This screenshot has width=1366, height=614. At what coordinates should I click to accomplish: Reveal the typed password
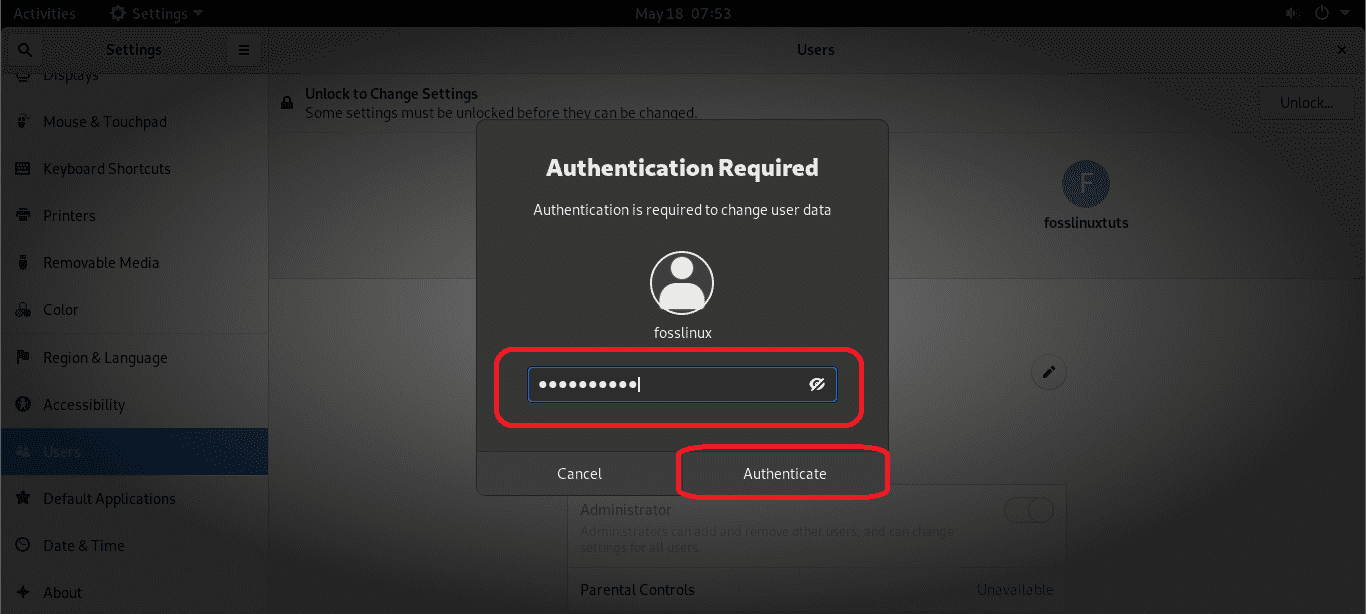tap(817, 384)
